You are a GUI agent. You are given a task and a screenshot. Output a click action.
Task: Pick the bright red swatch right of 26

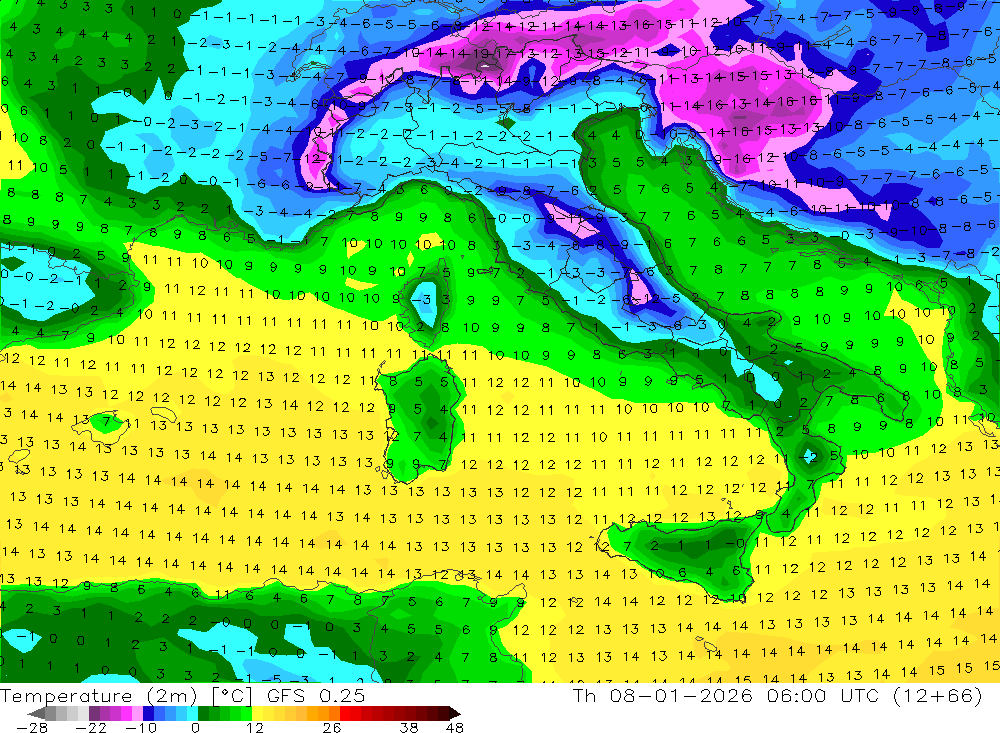pyautogui.click(x=345, y=713)
